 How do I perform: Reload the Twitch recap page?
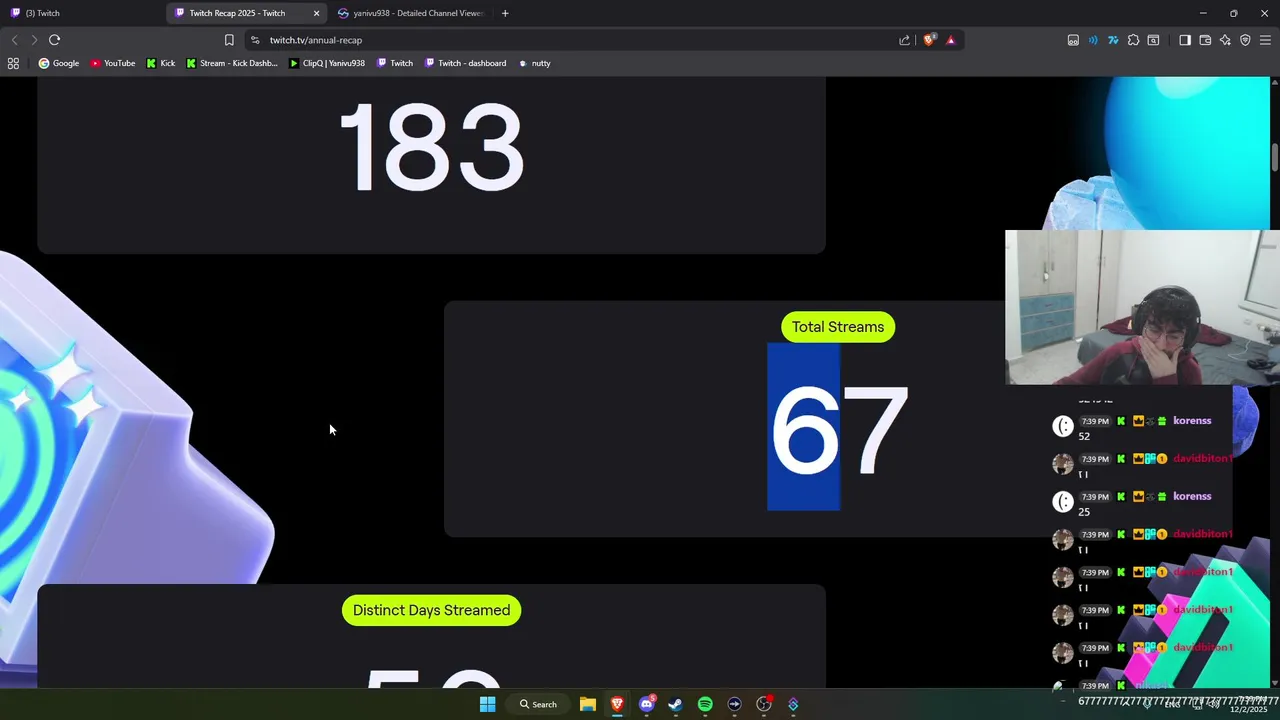tap(55, 40)
